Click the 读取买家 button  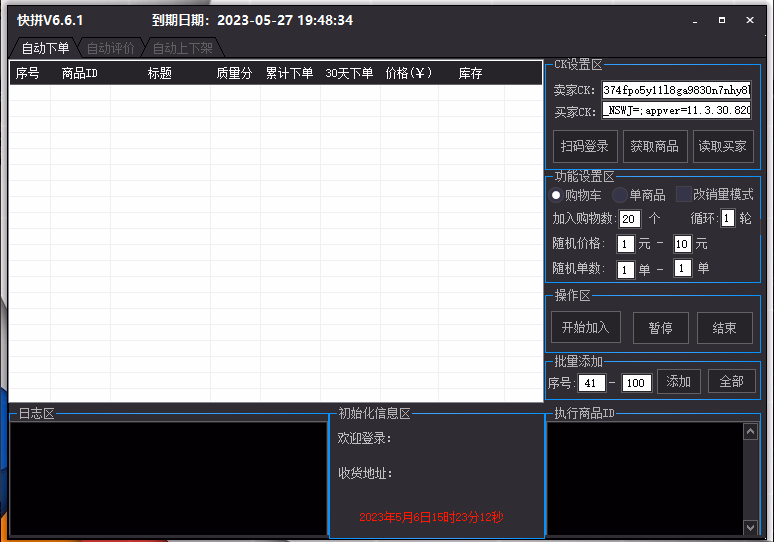(x=723, y=146)
